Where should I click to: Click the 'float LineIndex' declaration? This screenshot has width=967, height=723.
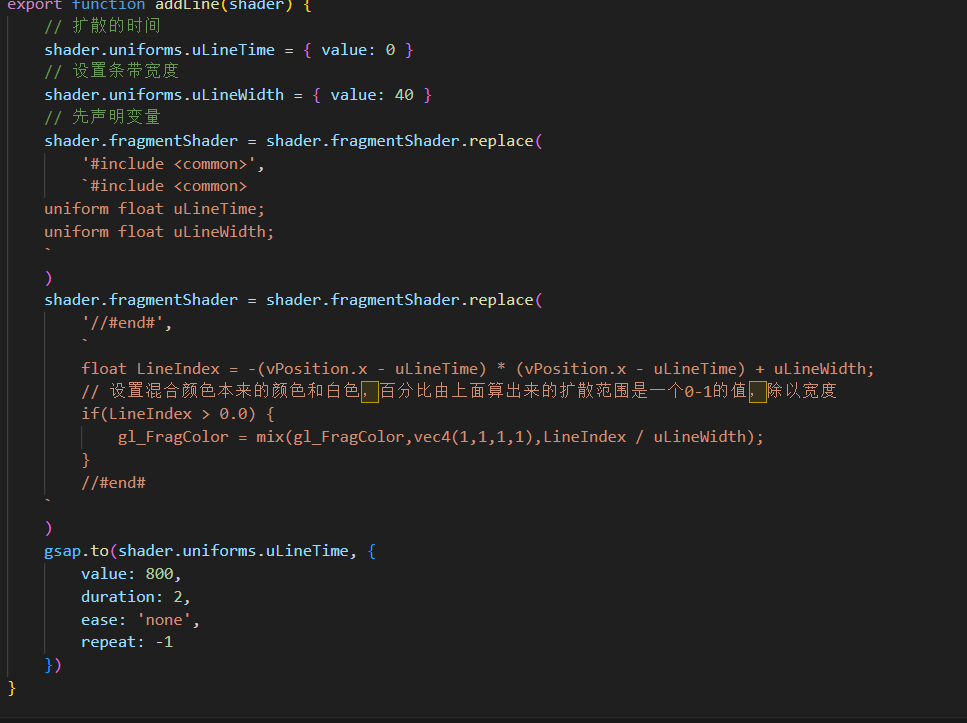[x=150, y=369]
